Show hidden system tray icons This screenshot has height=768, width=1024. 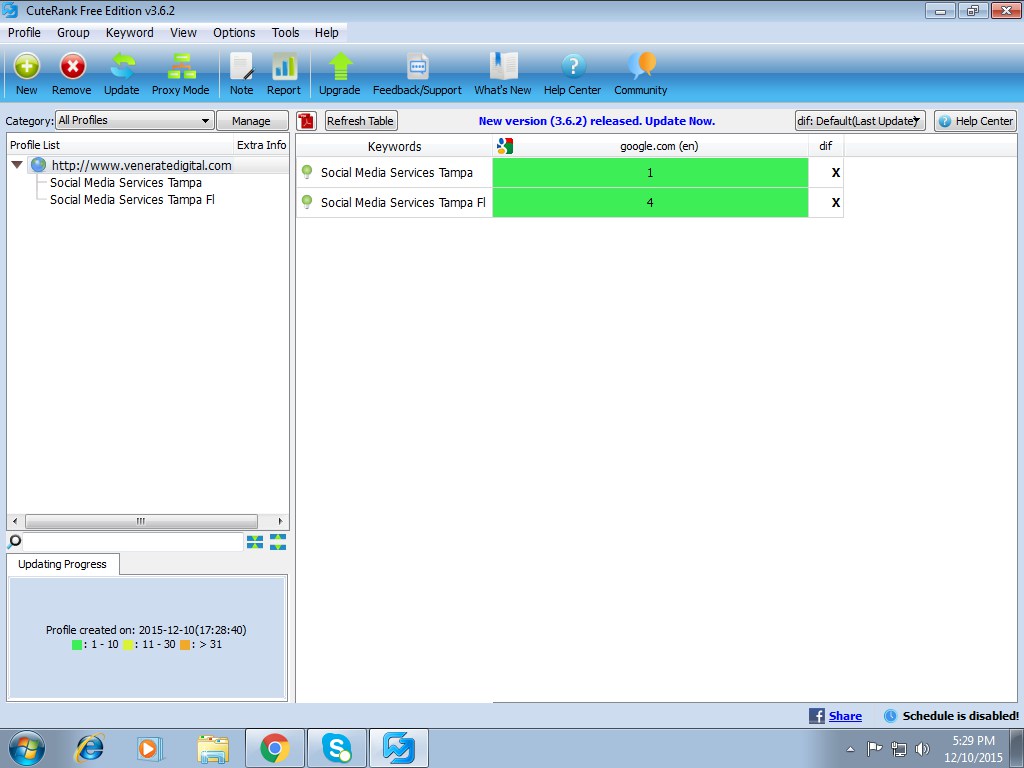(x=850, y=749)
